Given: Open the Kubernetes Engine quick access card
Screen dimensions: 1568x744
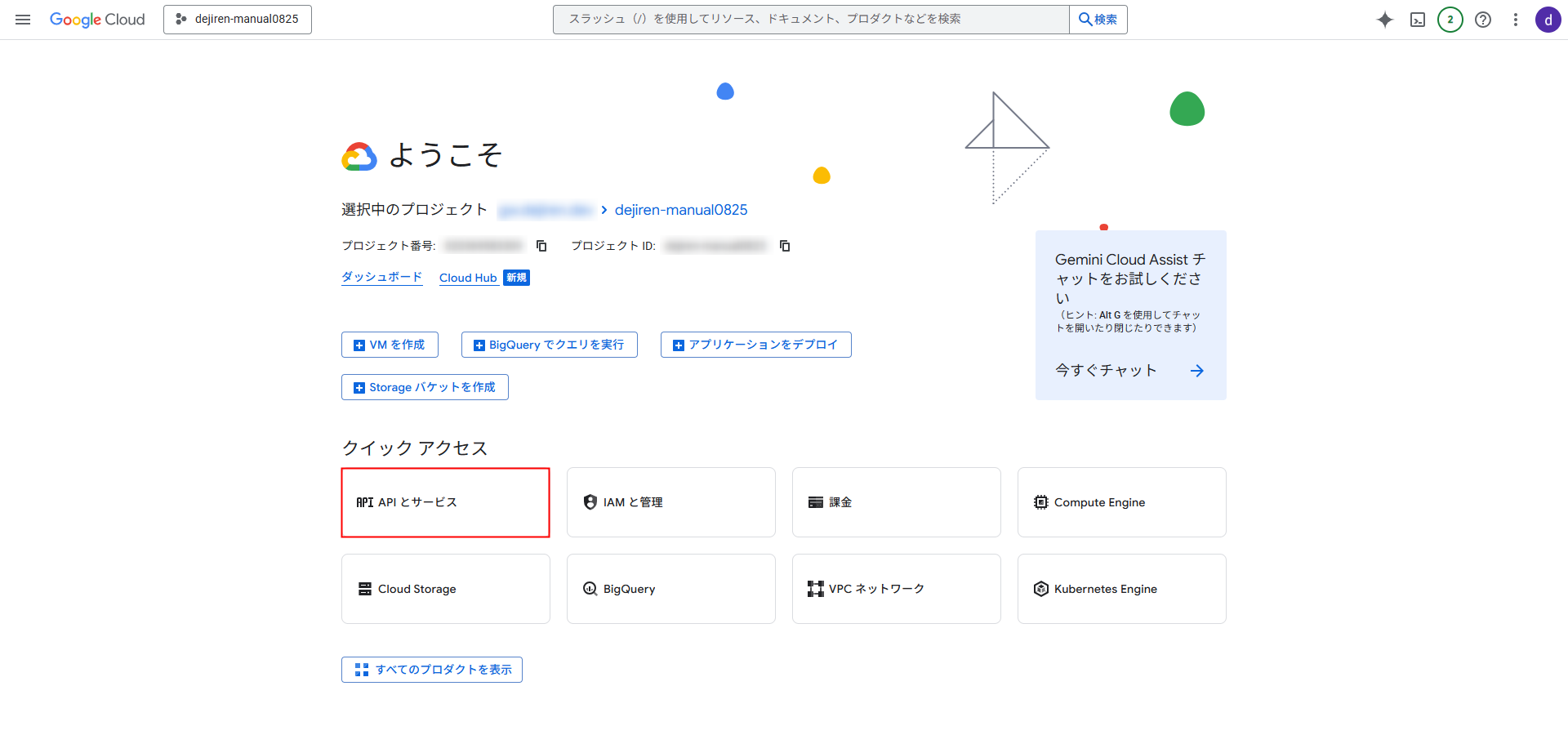Looking at the screenshot, I should [x=1121, y=589].
